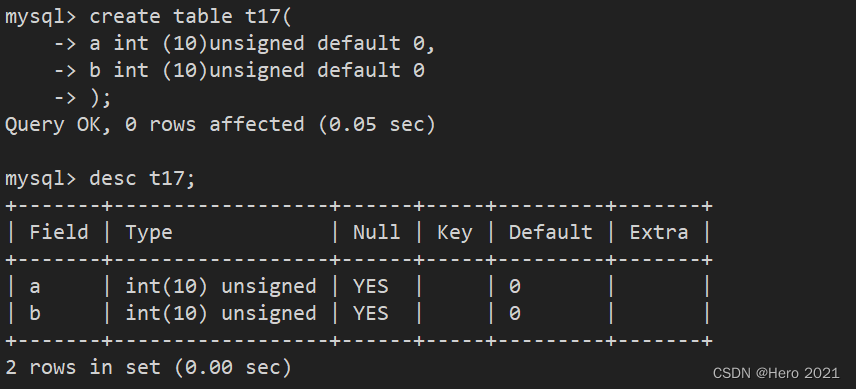Viewport: 856px width, 389px height.
Task: Click field name 'a' in the table
Action: pos(35,286)
